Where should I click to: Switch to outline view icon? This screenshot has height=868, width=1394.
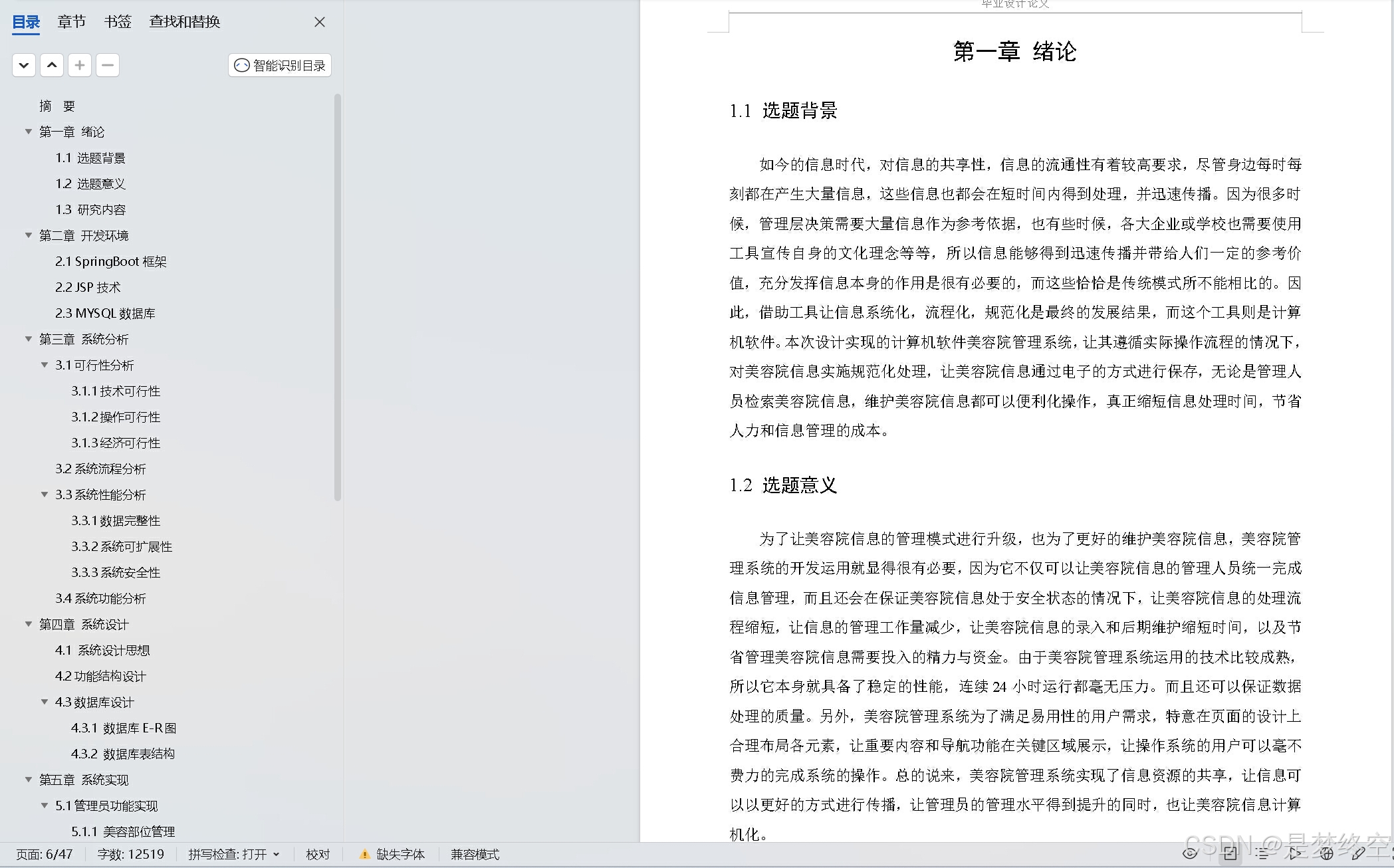(x=1262, y=853)
